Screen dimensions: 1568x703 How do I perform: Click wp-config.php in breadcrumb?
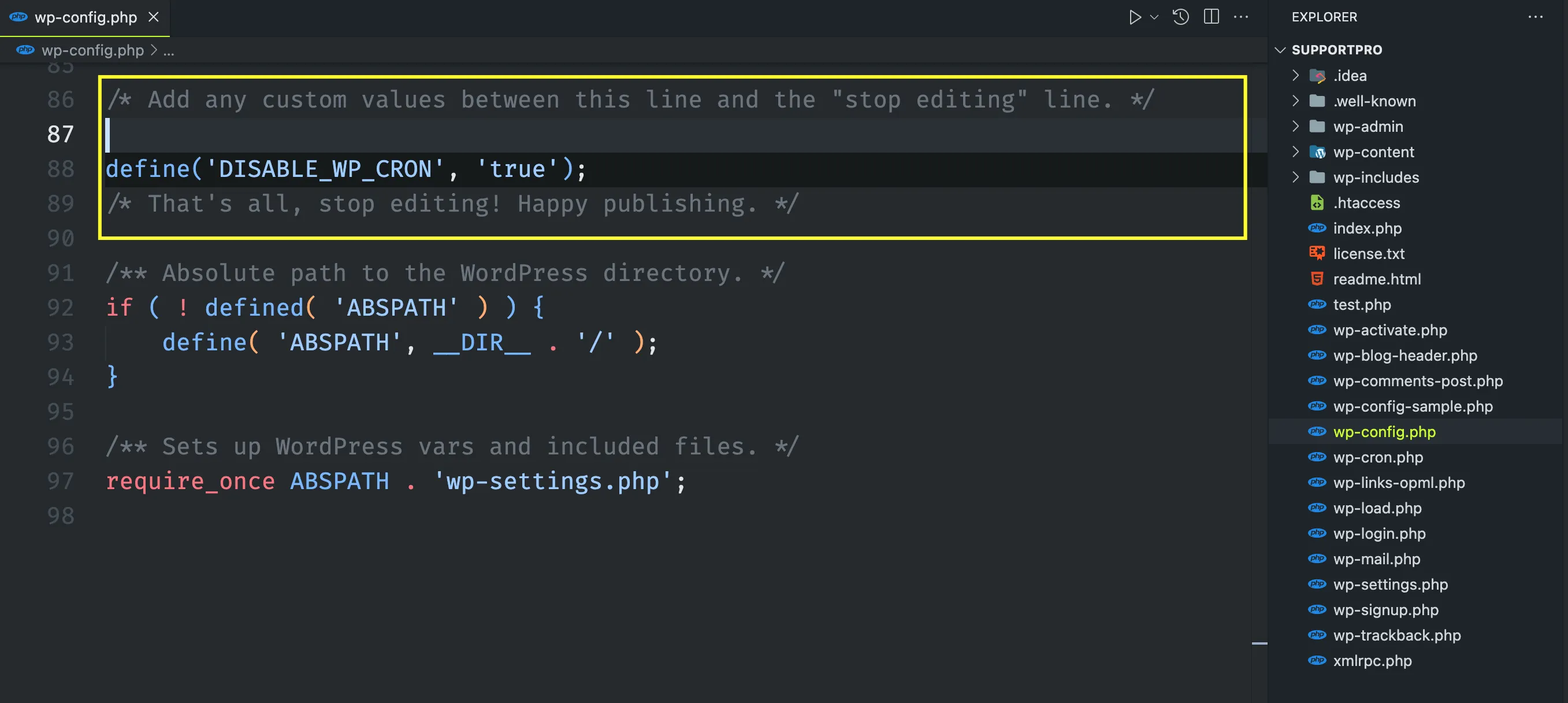pyautogui.click(x=92, y=50)
